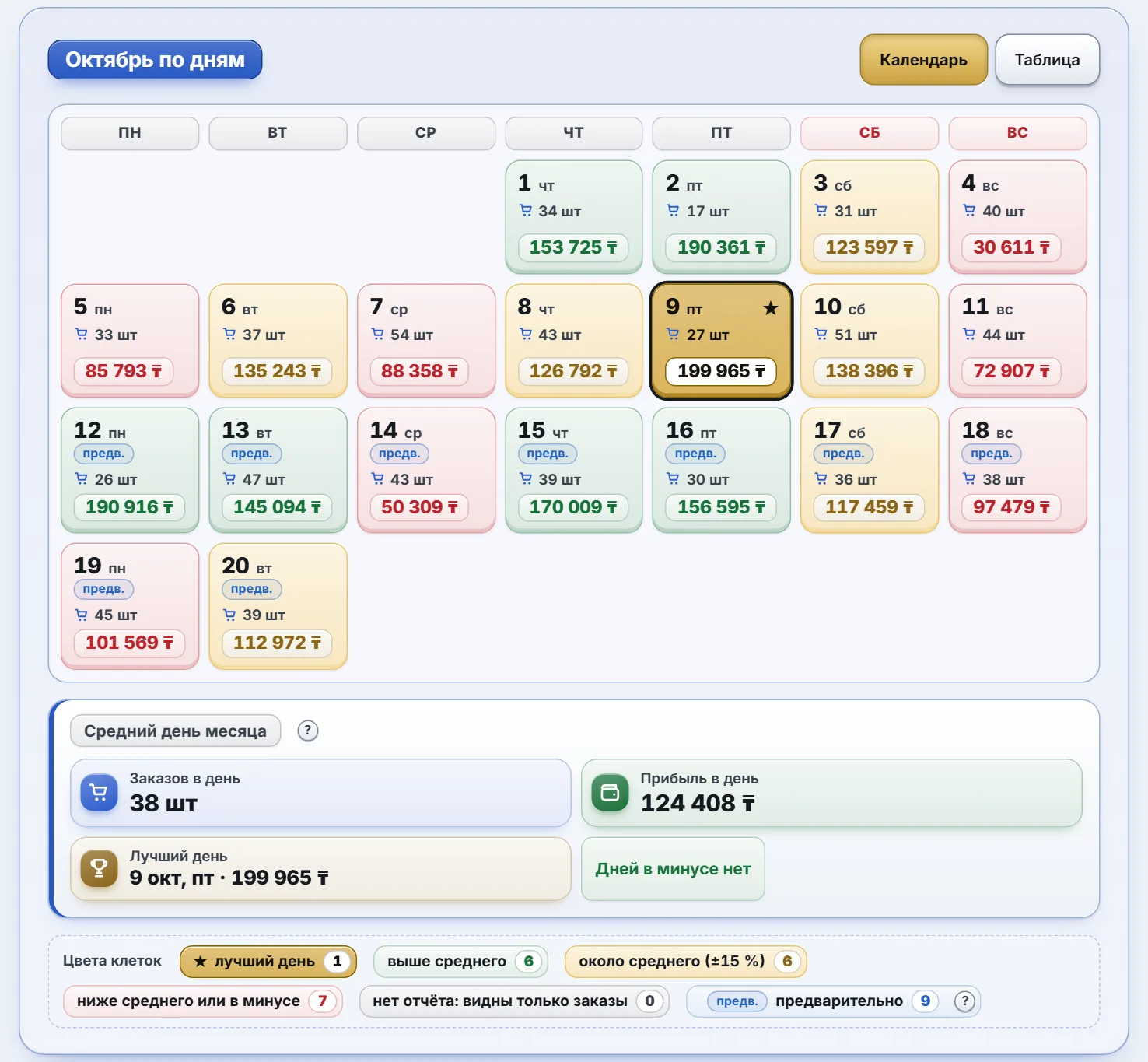Click ниже среднего или в минусе chip
Screen dimensions: 1148x1062
pos(202,1001)
